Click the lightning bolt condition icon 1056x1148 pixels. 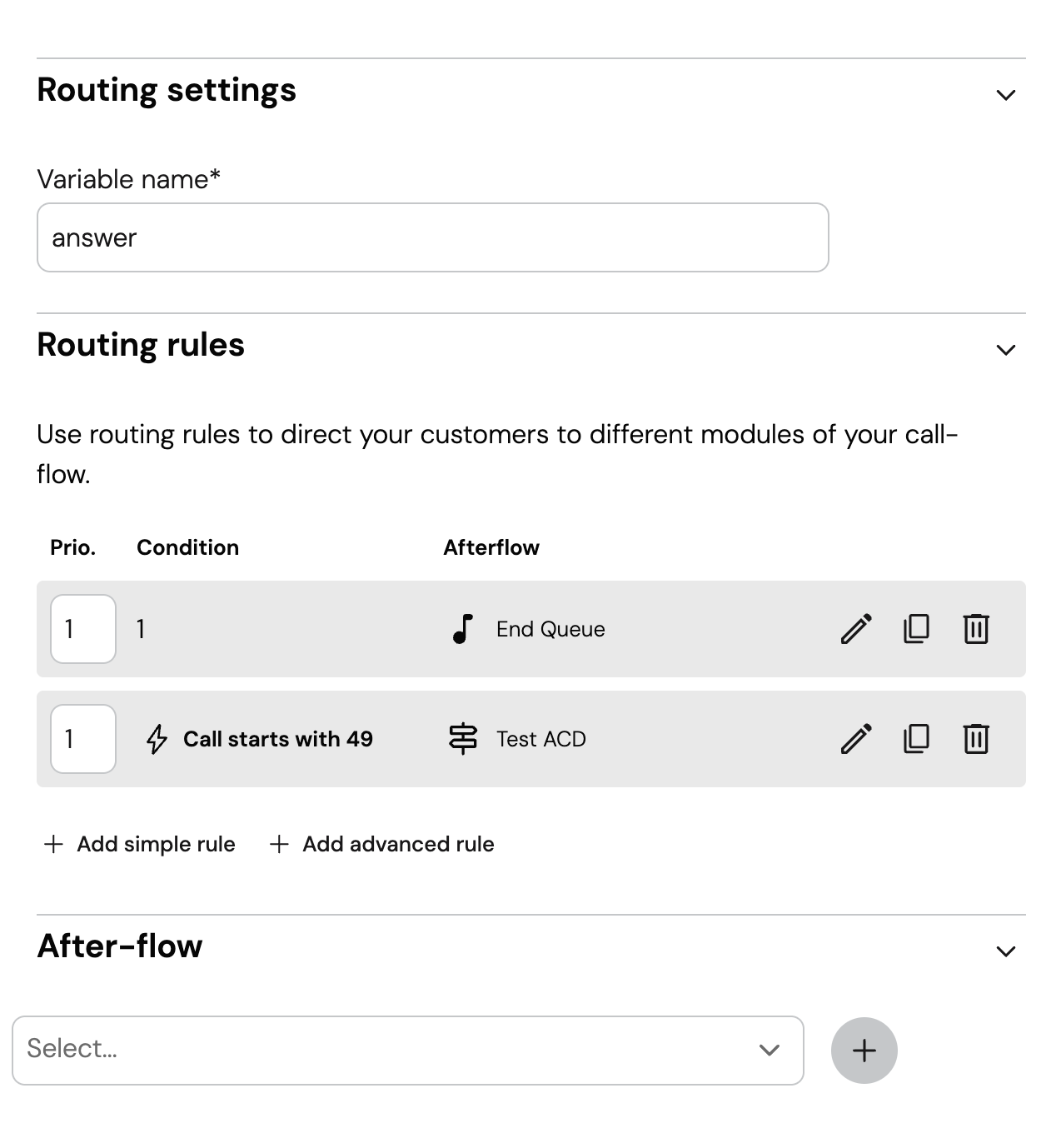click(x=157, y=739)
